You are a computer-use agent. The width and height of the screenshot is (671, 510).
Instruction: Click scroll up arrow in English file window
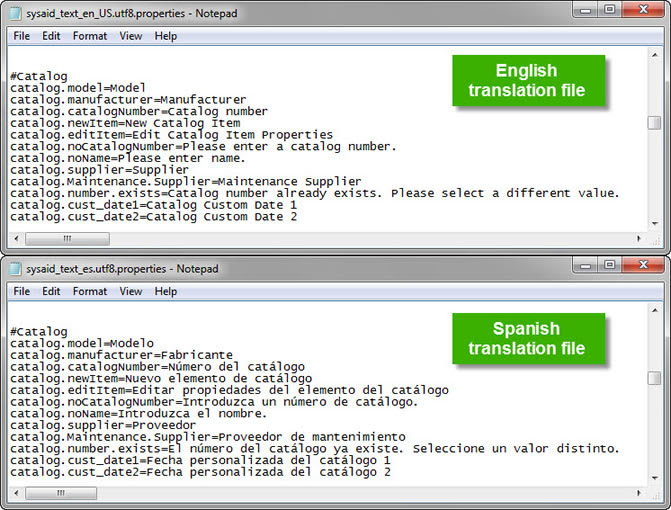pos(654,55)
